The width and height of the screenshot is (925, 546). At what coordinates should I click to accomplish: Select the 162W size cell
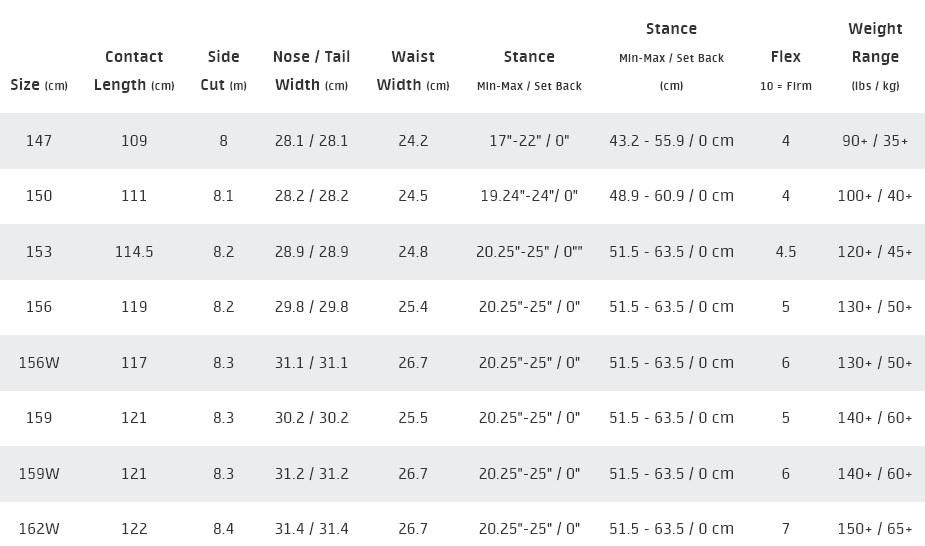pyautogui.click(x=39, y=528)
